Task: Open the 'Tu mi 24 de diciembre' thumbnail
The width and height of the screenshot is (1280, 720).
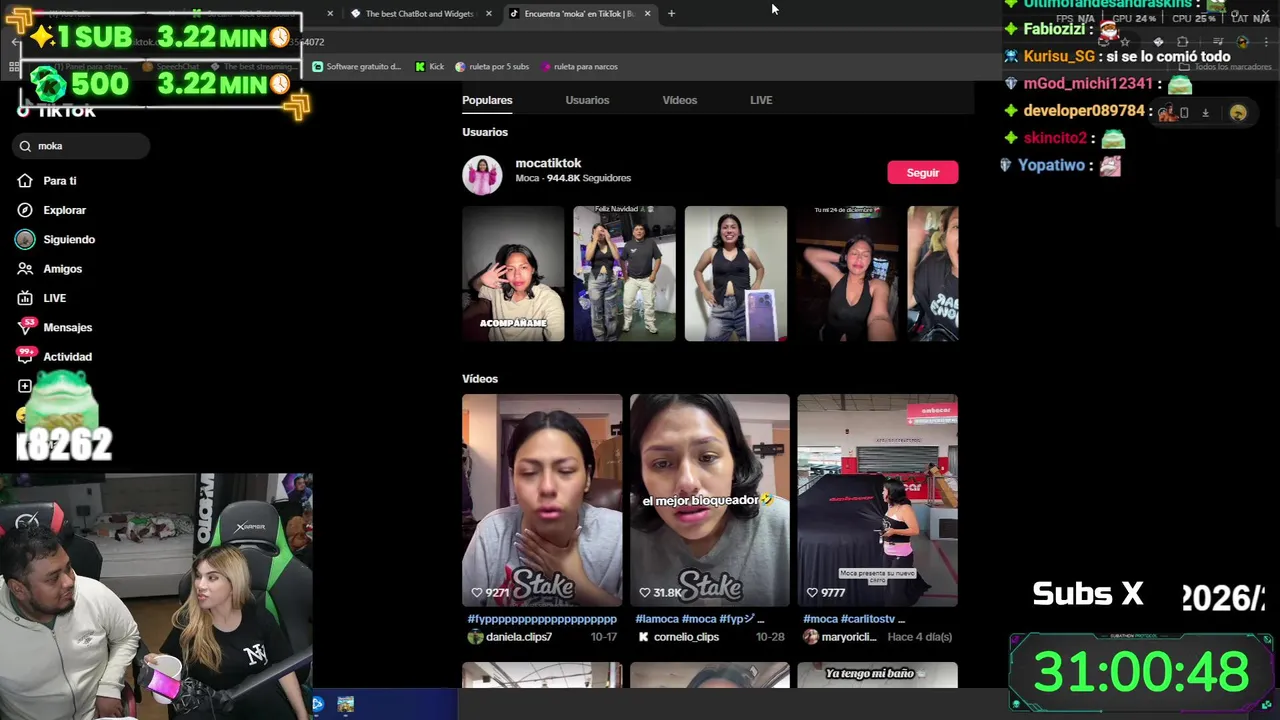Action: 847,274
